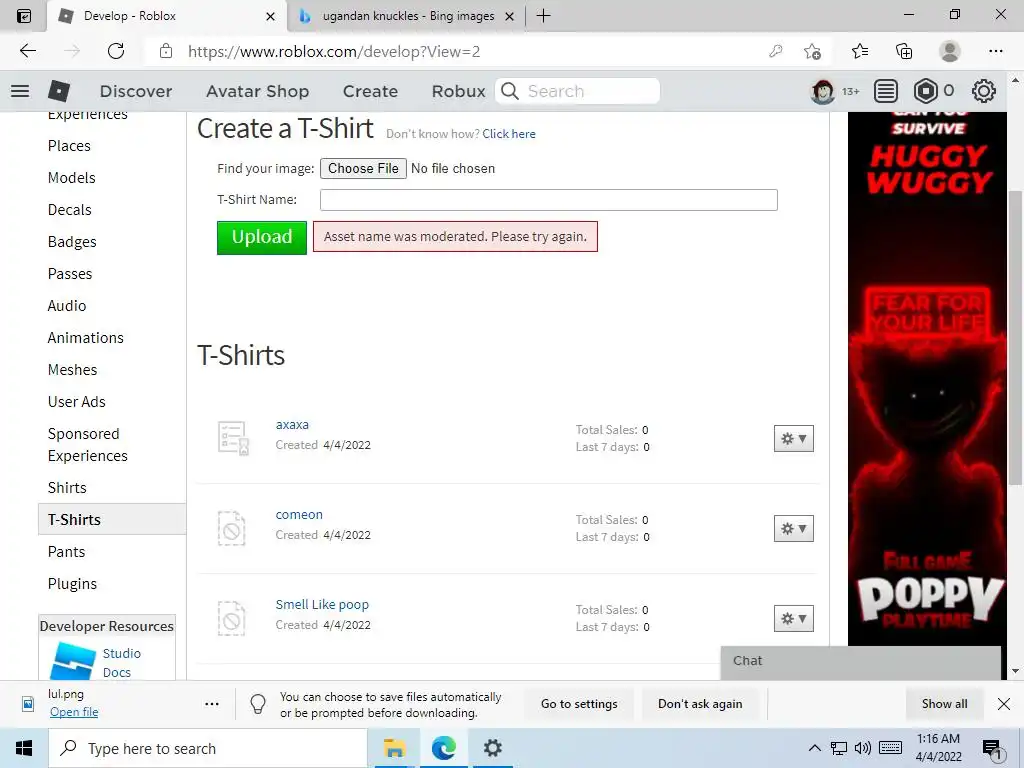Reload the page with refresh icon
The image size is (1024, 768).
pos(116,51)
